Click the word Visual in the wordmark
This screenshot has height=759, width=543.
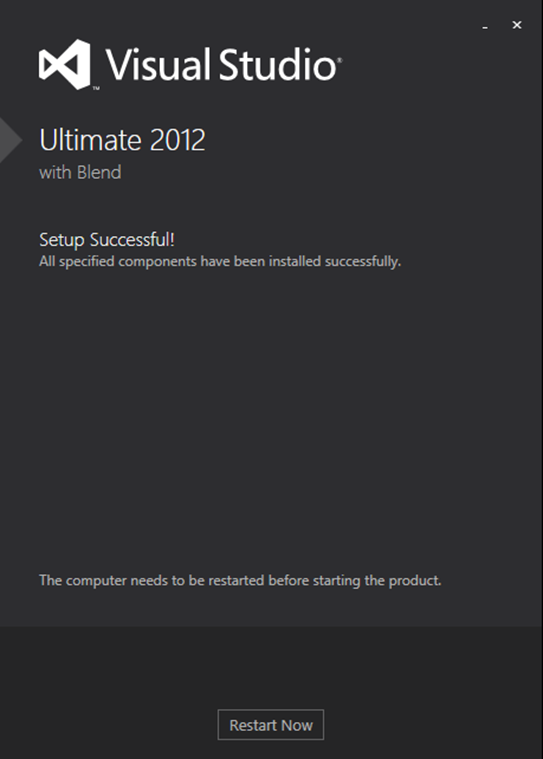tap(157, 64)
